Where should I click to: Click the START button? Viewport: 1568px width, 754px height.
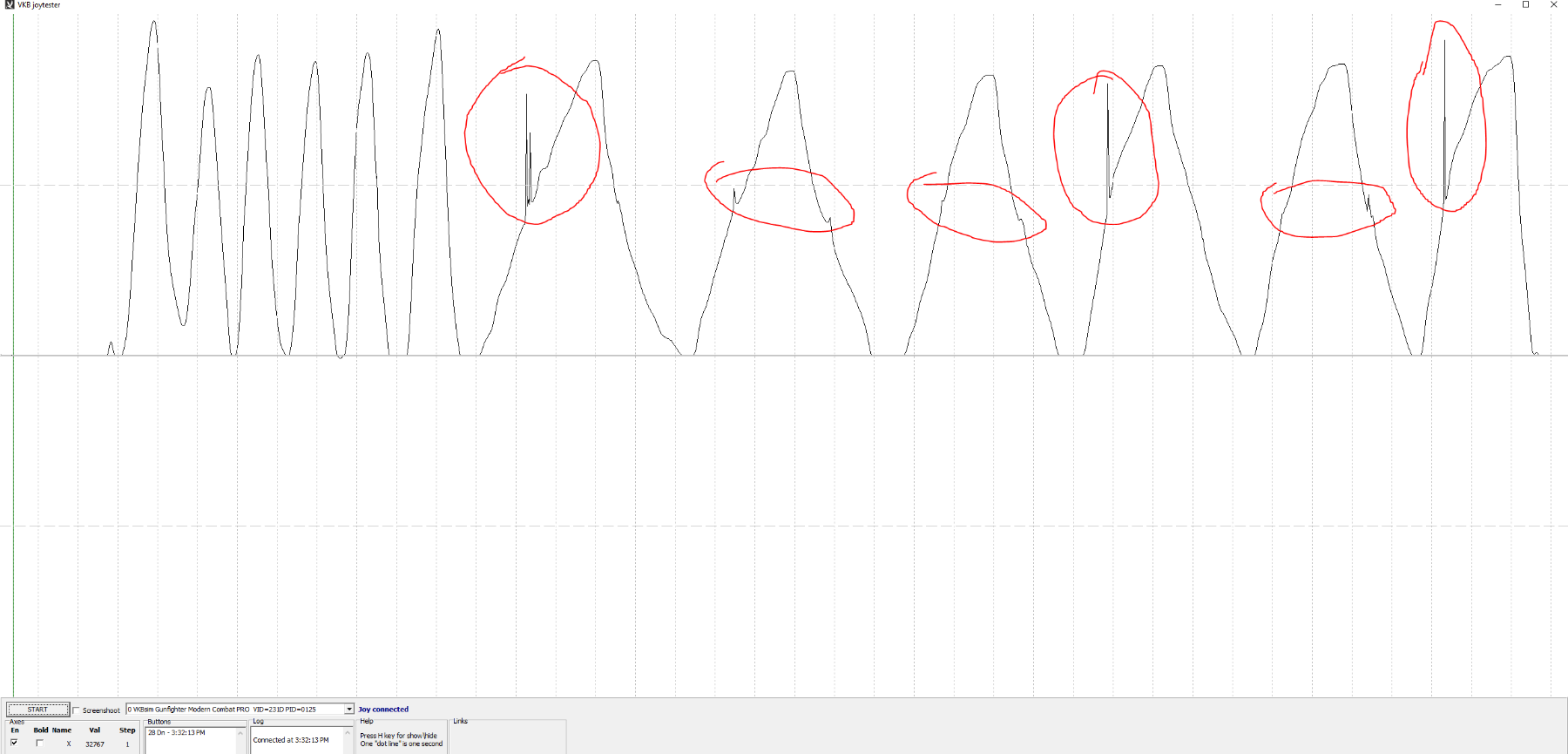pos(37,710)
